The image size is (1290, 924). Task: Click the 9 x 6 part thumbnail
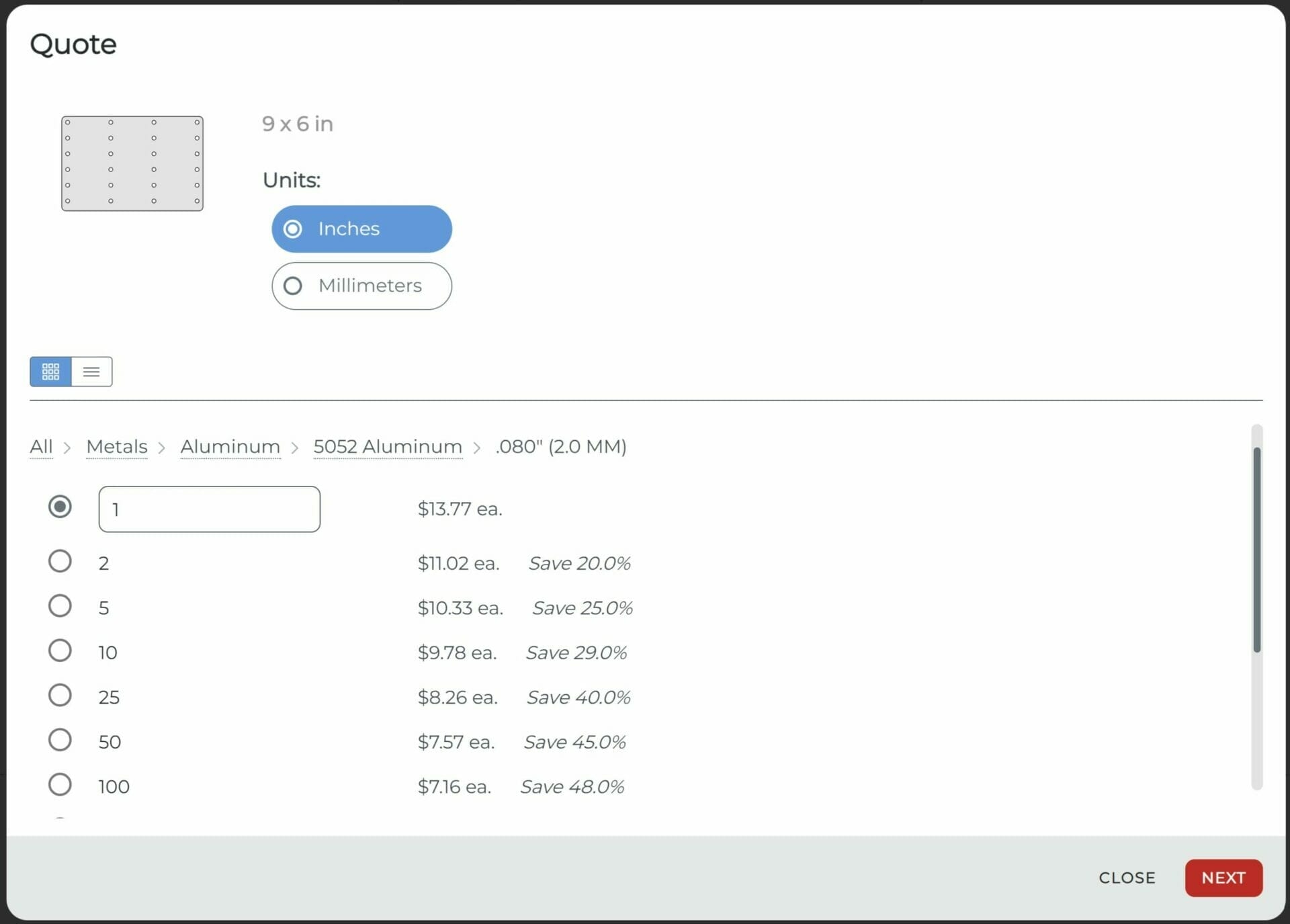pos(132,163)
